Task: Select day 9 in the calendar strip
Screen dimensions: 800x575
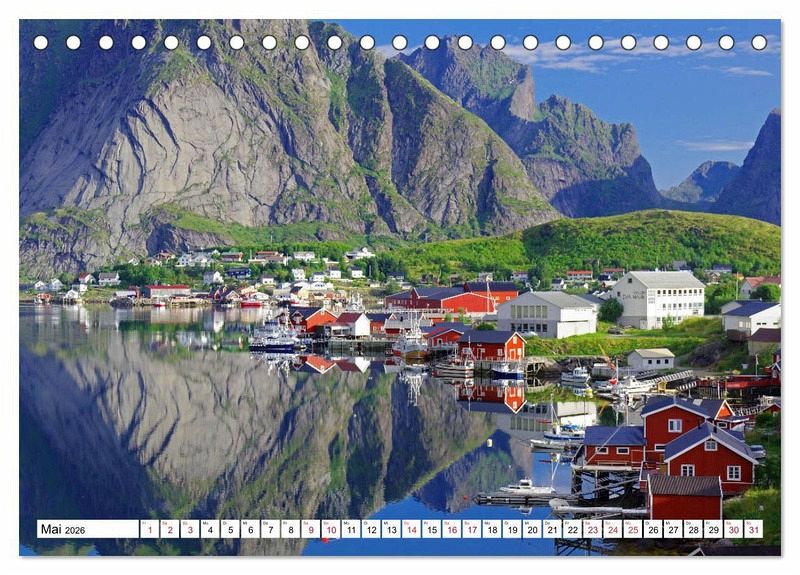Action: pos(311,529)
